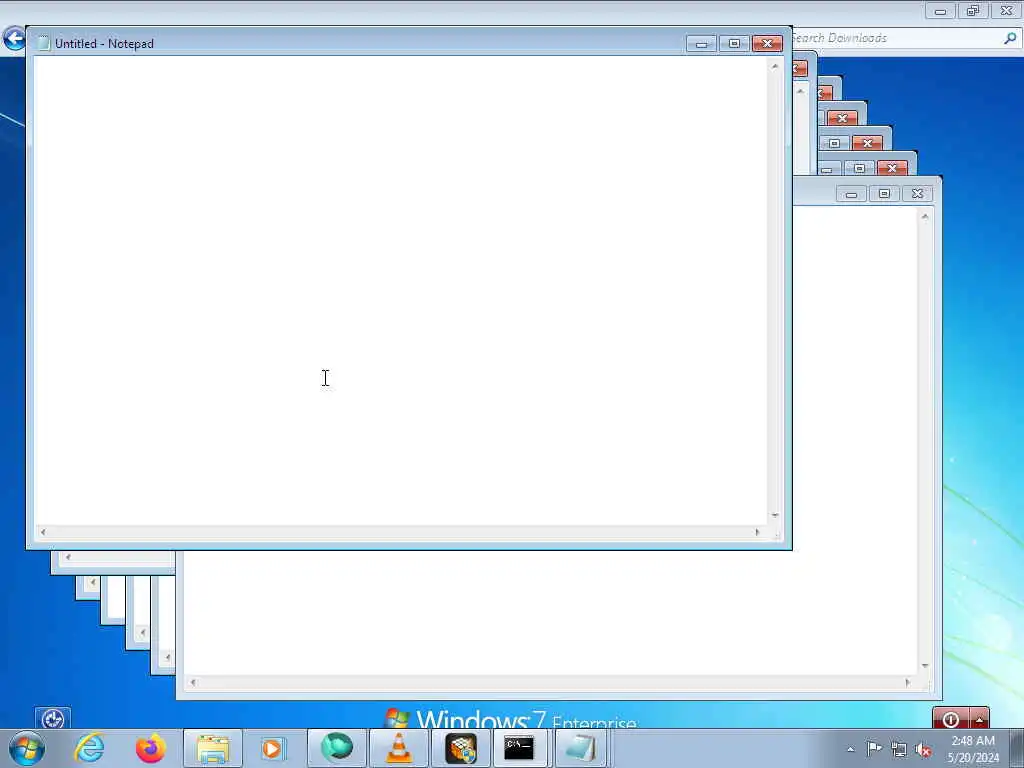Launch Internet Explorer from the taskbar
Viewport: 1024px width, 768px height.
[89, 748]
